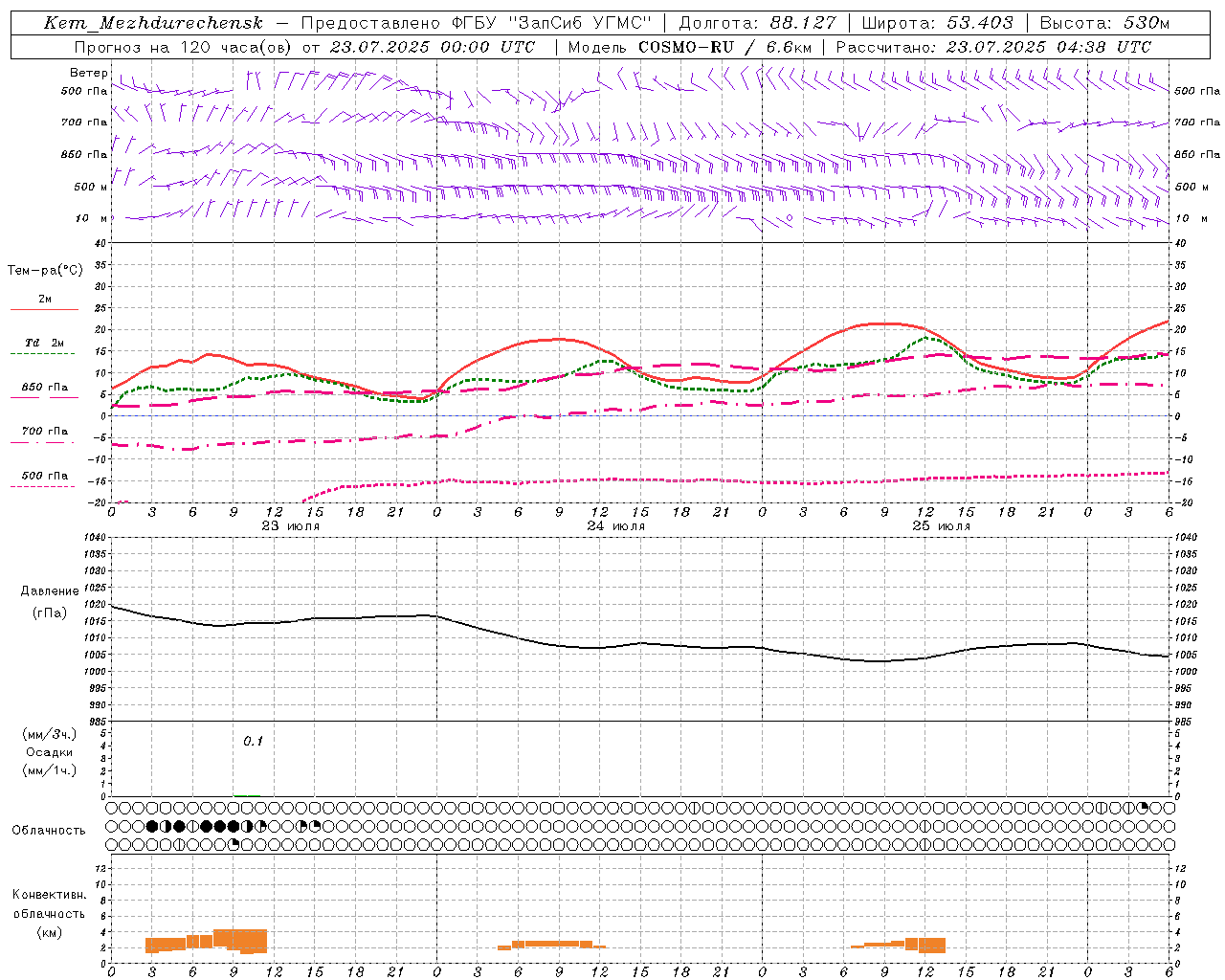The image size is (1225, 980).
Task: Click the 'Рассчитано: 23.07.2025 04:38 UTC' timestamp
Action: 992,47
